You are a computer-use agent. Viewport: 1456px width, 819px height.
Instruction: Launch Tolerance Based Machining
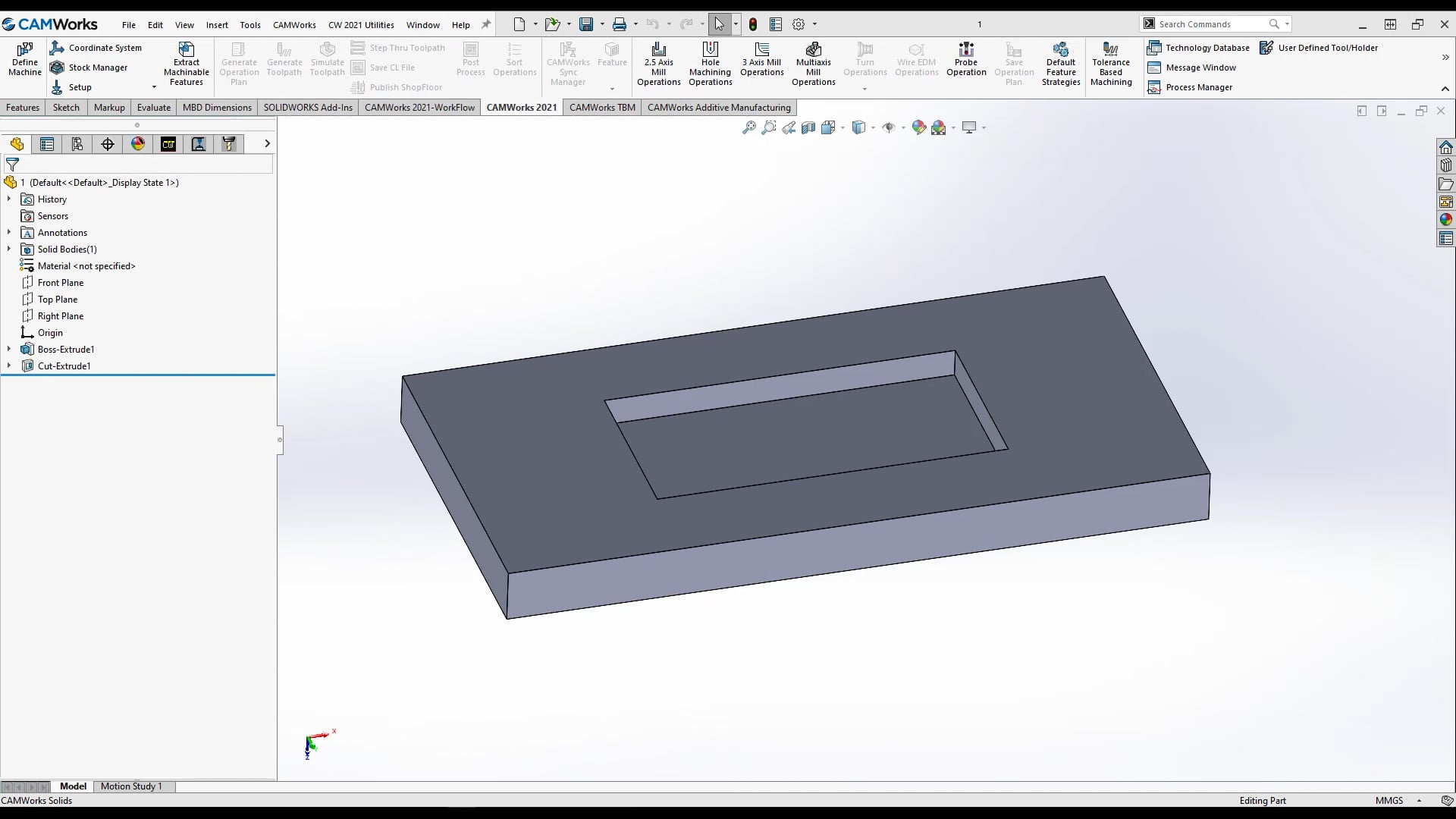click(1111, 64)
